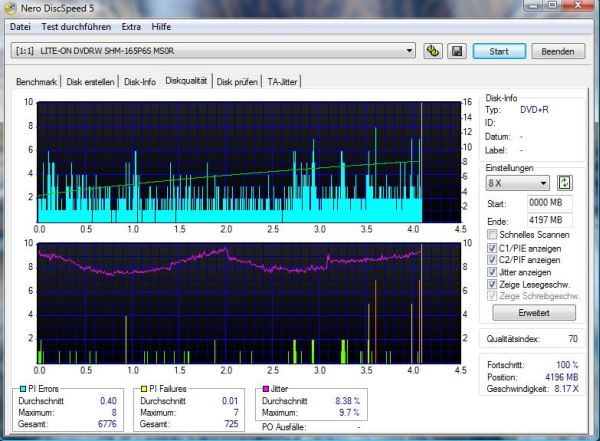The image size is (600, 441).
Task: Click the Jitter Maximum value 9.7 %
Action: point(349,413)
